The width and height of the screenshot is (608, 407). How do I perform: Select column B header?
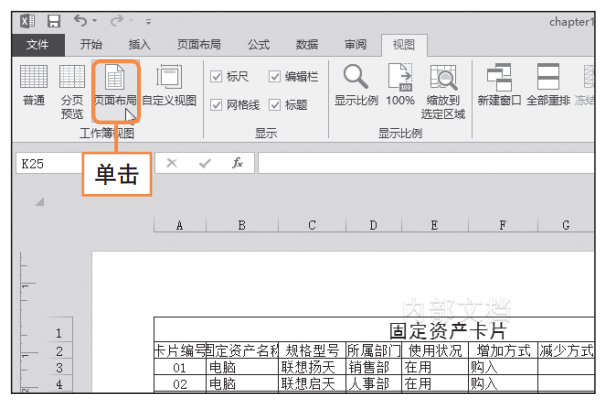point(242,225)
